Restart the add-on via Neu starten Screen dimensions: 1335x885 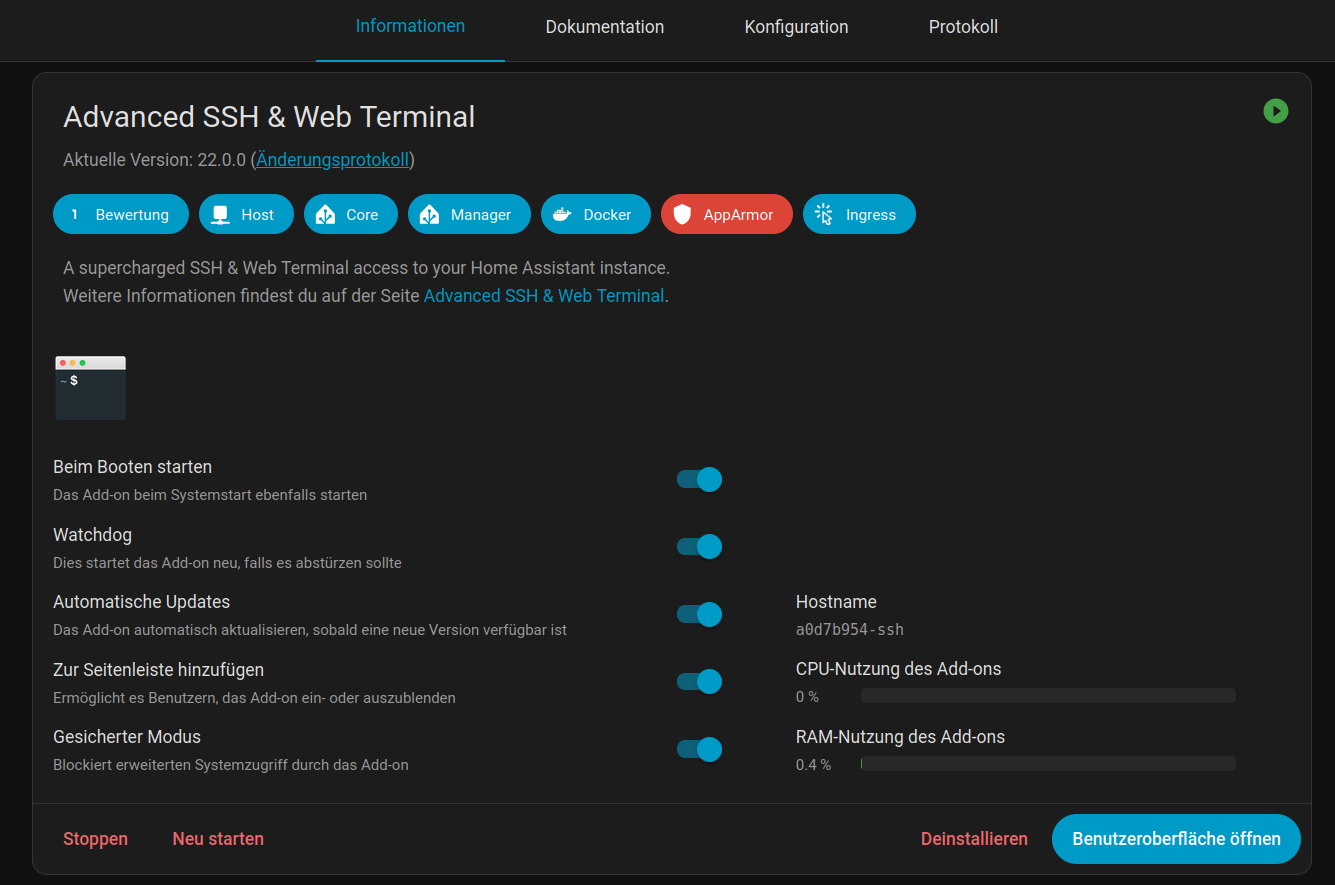point(218,839)
